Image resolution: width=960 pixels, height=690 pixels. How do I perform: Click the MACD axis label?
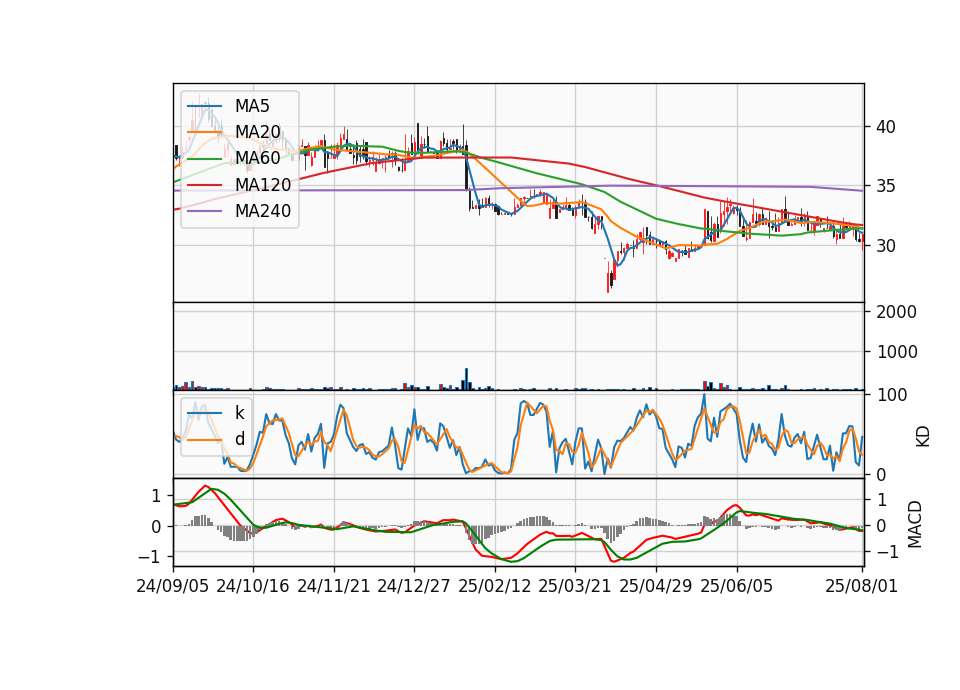coord(915,524)
